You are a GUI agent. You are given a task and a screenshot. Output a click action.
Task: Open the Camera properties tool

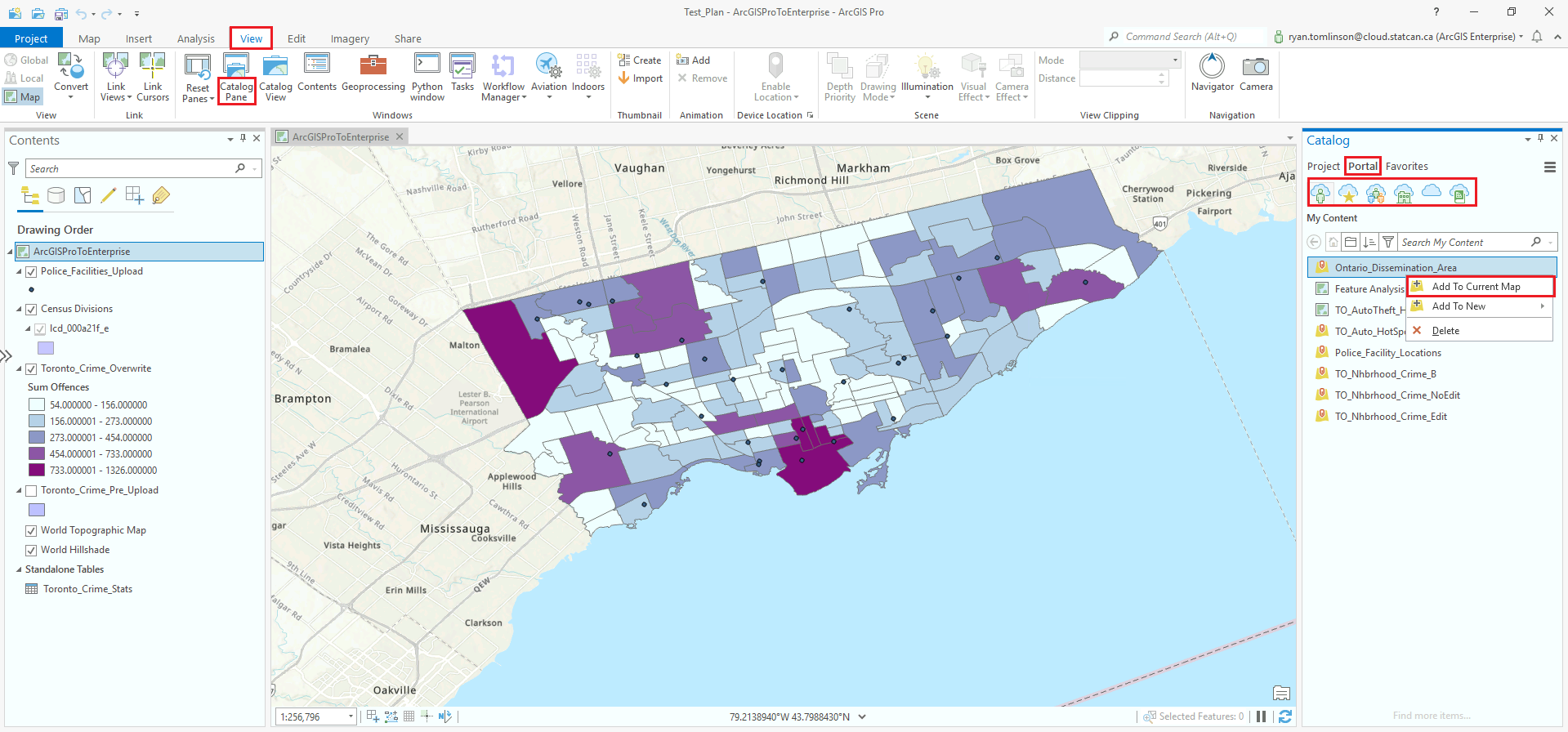pos(1256,74)
